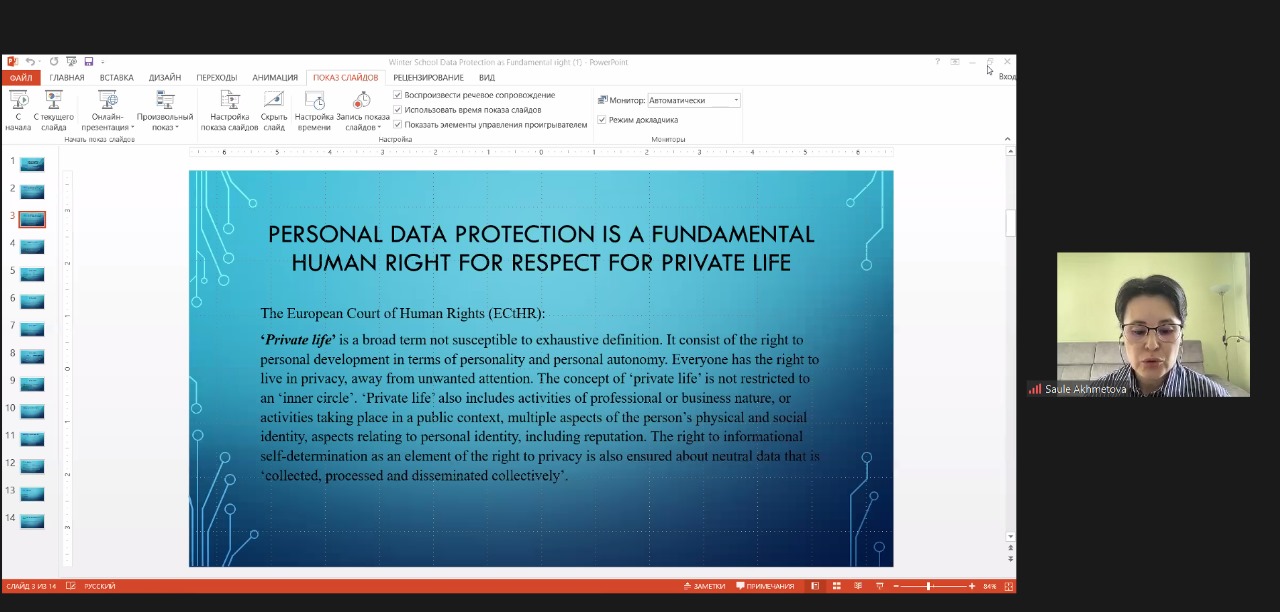Select slide 5 thumbnail

pos(32,273)
